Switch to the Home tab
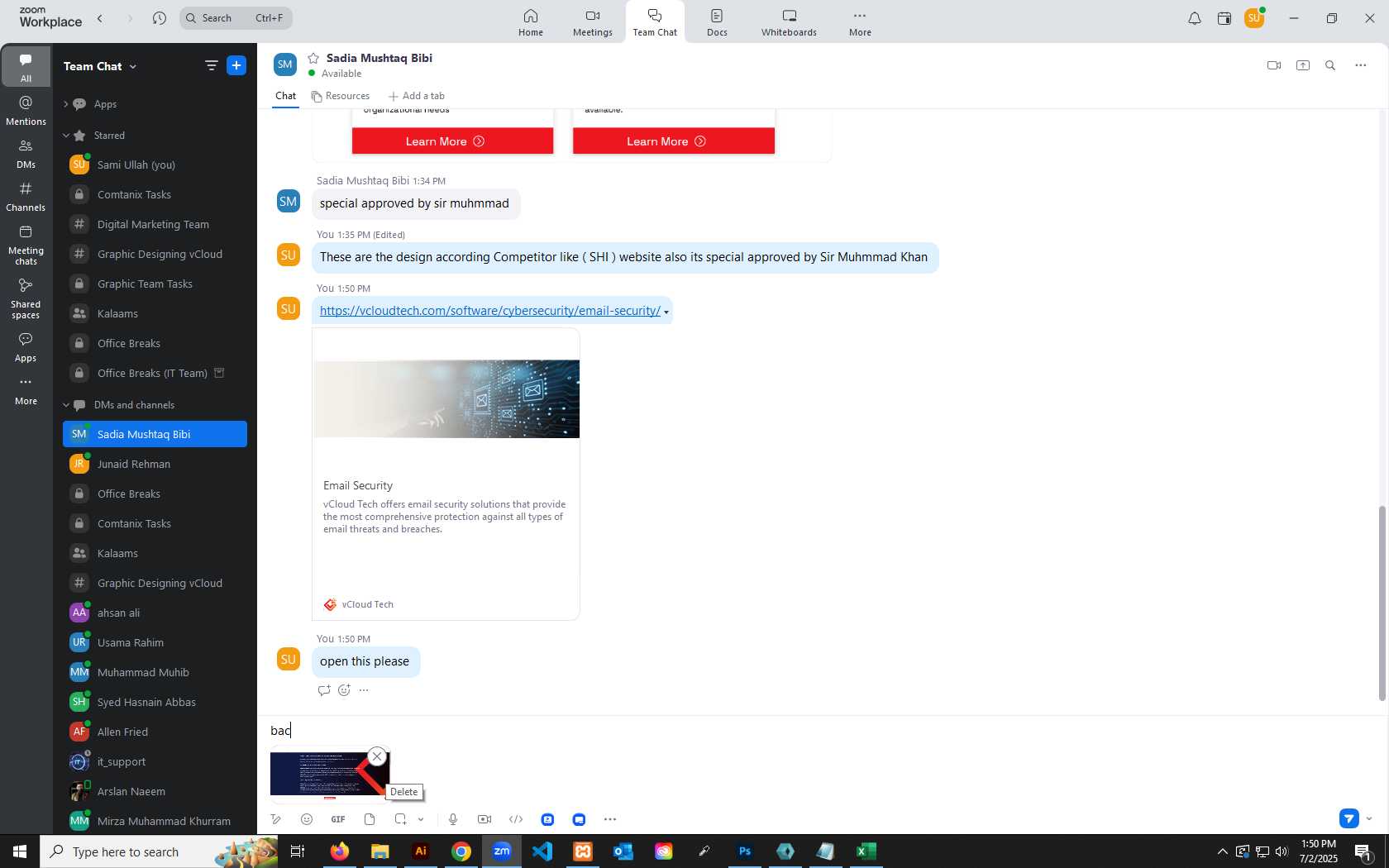This screenshot has height=868, width=1389. (531, 22)
